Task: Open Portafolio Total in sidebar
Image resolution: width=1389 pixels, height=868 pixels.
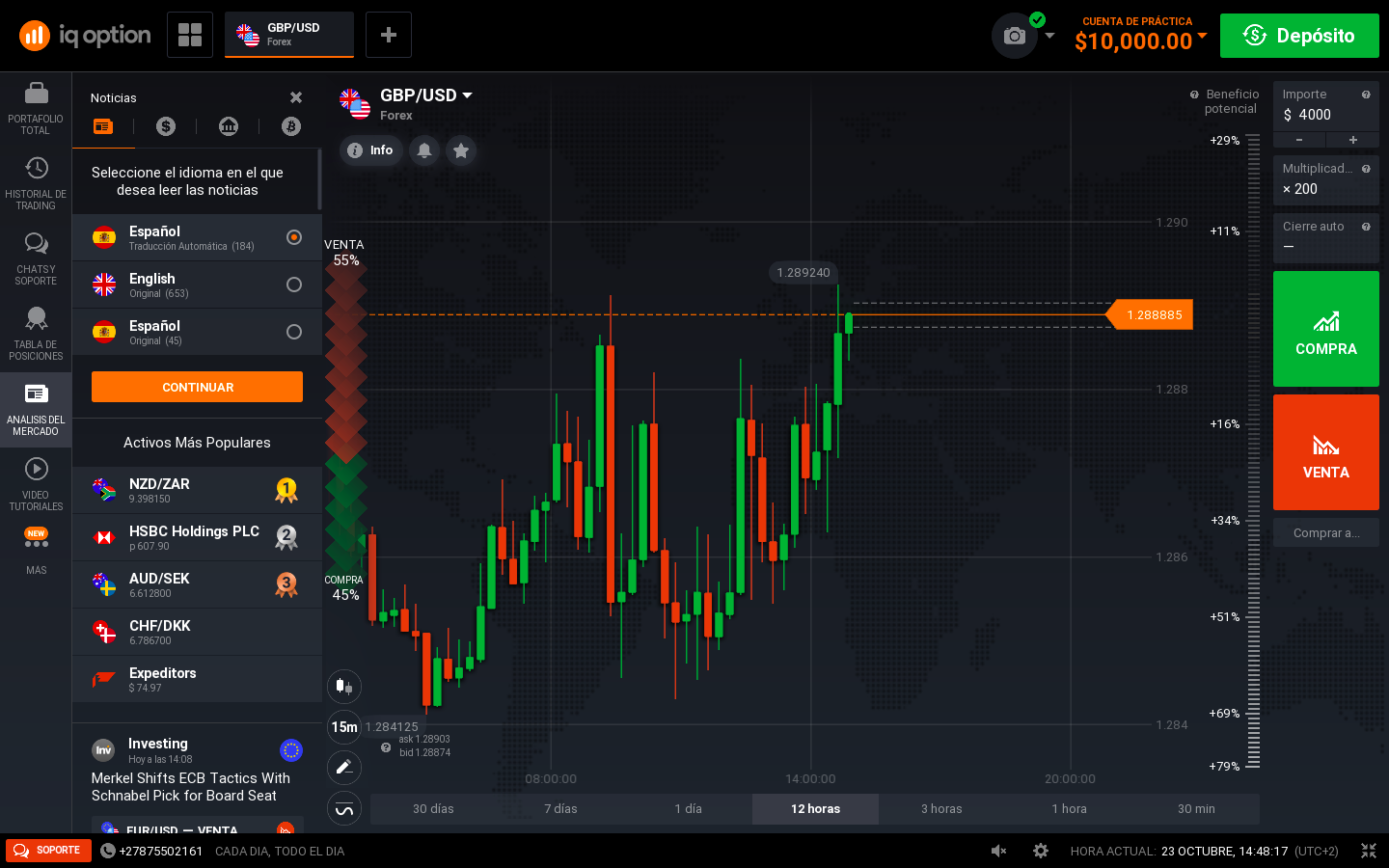Action: [36, 109]
